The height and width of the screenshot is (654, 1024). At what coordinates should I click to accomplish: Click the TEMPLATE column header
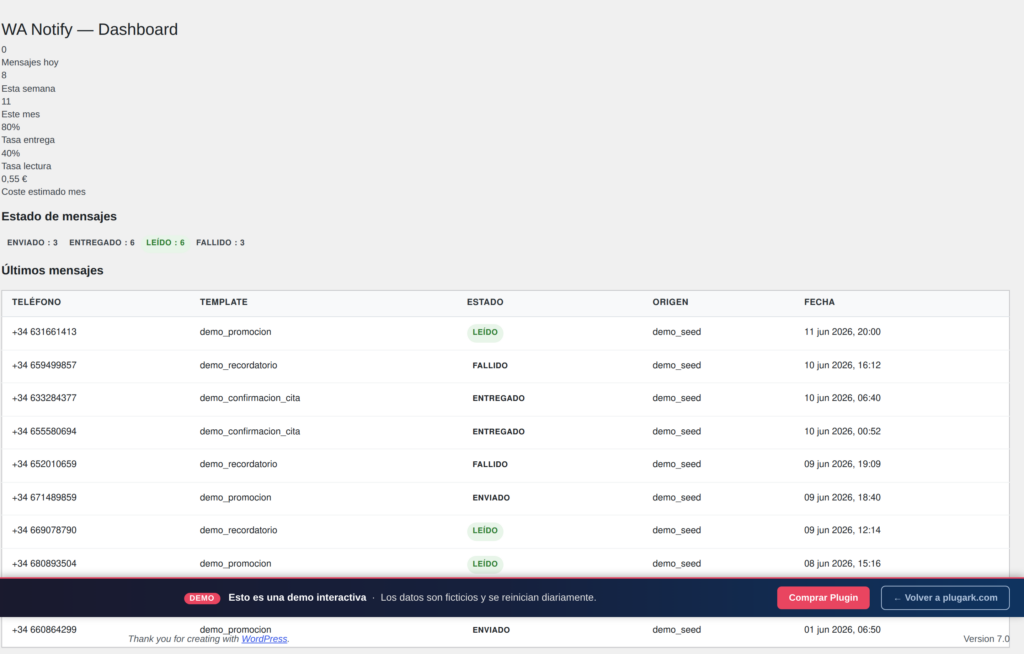point(223,302)
